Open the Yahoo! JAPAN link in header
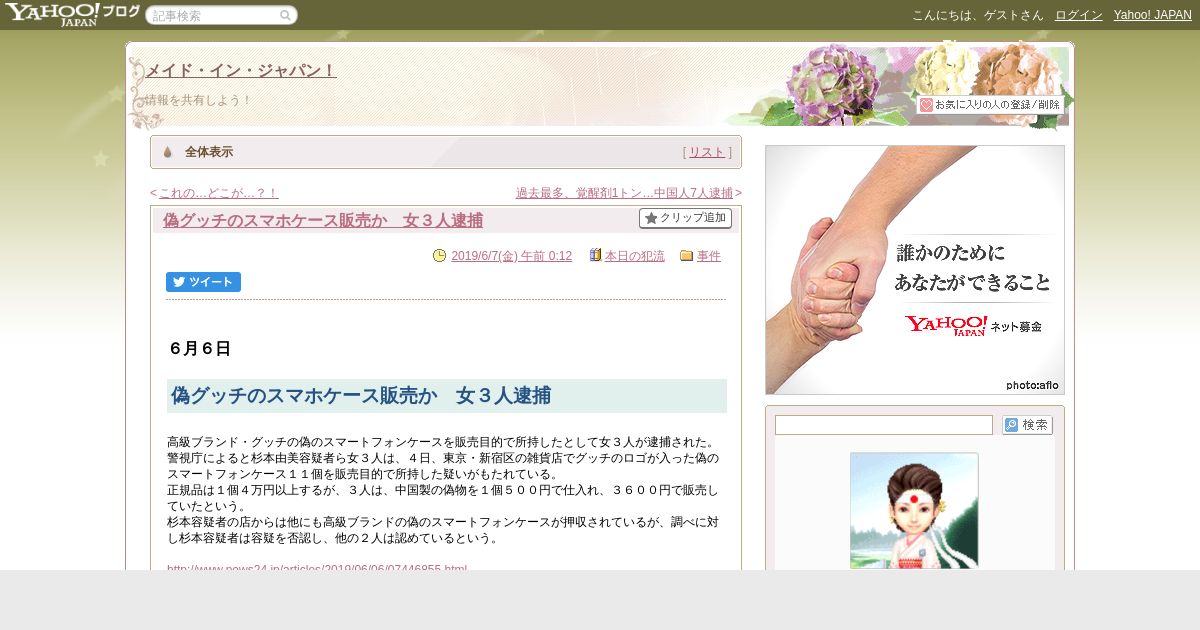 1153,15
